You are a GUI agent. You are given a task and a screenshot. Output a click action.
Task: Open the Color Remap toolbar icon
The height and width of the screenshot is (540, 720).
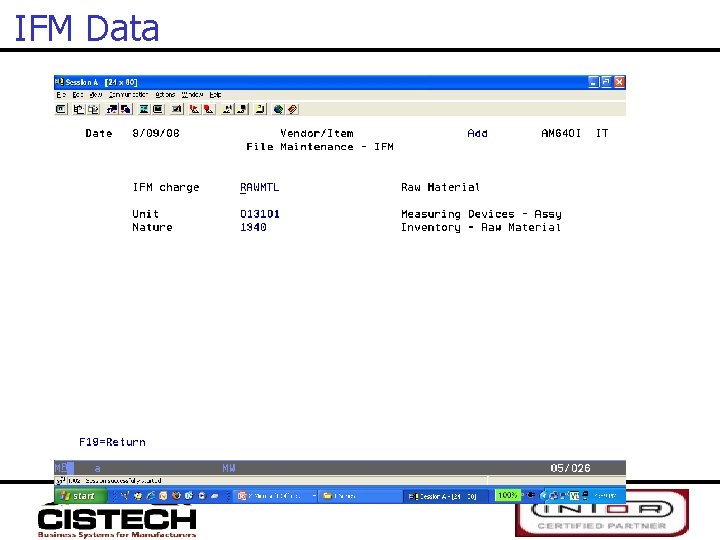coord(158,109)
